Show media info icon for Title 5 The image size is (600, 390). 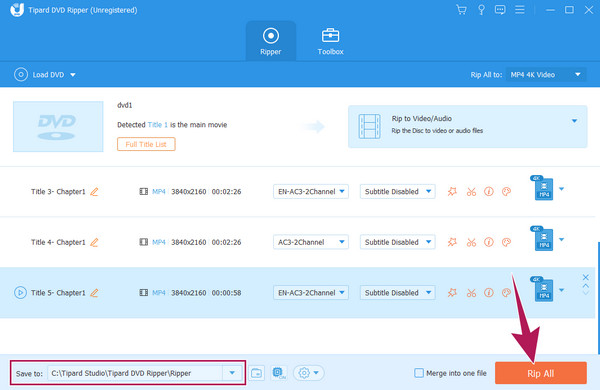pos(489,292)
